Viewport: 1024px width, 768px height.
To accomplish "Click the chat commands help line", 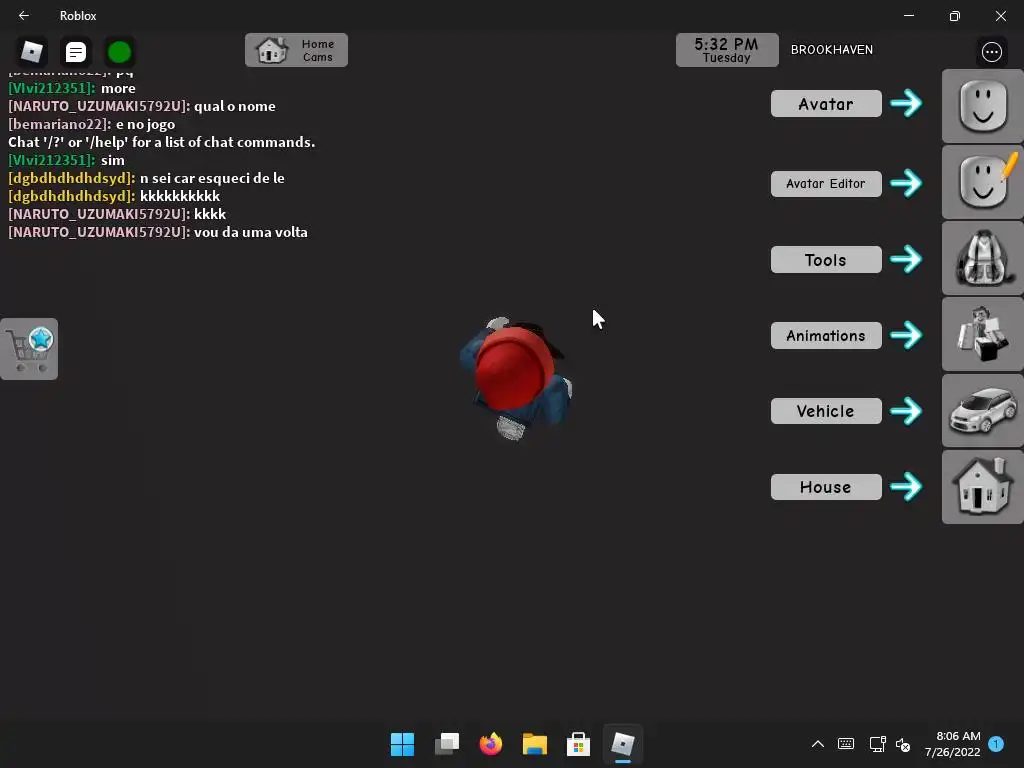I will (161, 142).
